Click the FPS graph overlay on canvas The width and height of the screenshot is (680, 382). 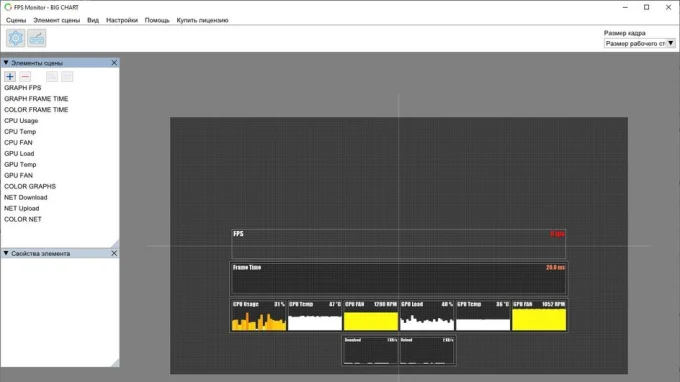[x=398, y=244]
